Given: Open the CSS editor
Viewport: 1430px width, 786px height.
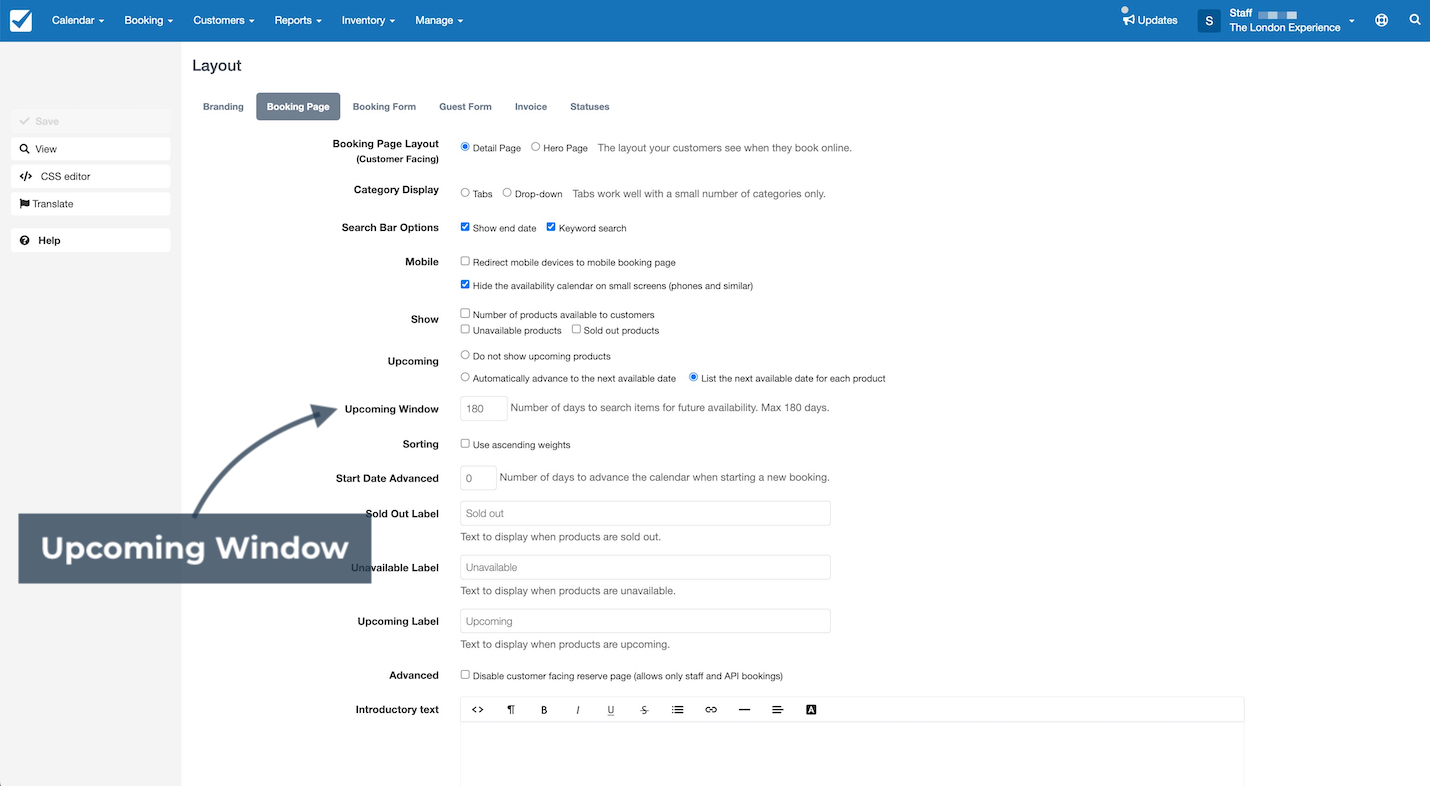Looking at the screenshot, I should [91, 176].
